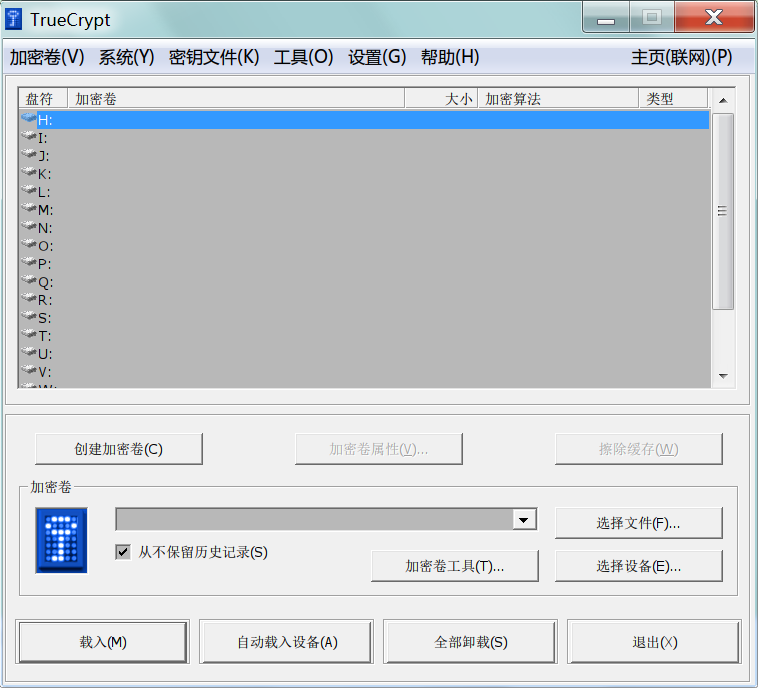Click 全部卸载(S) dismount all button
The width and height of the screenshot is (758, 688).
(x=471, y=642)
